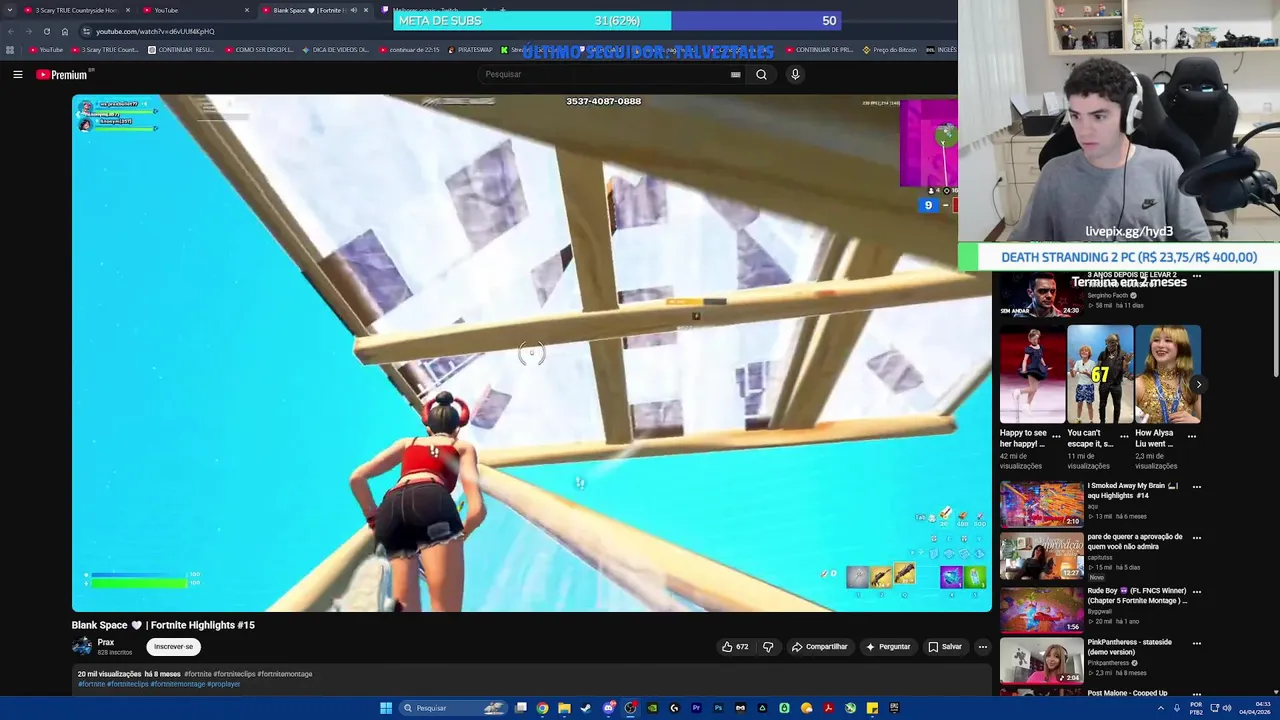Switch to 3 Scary TRUE Countryside tab
This screenshot has width=1280, height=720.
[77, 10]
